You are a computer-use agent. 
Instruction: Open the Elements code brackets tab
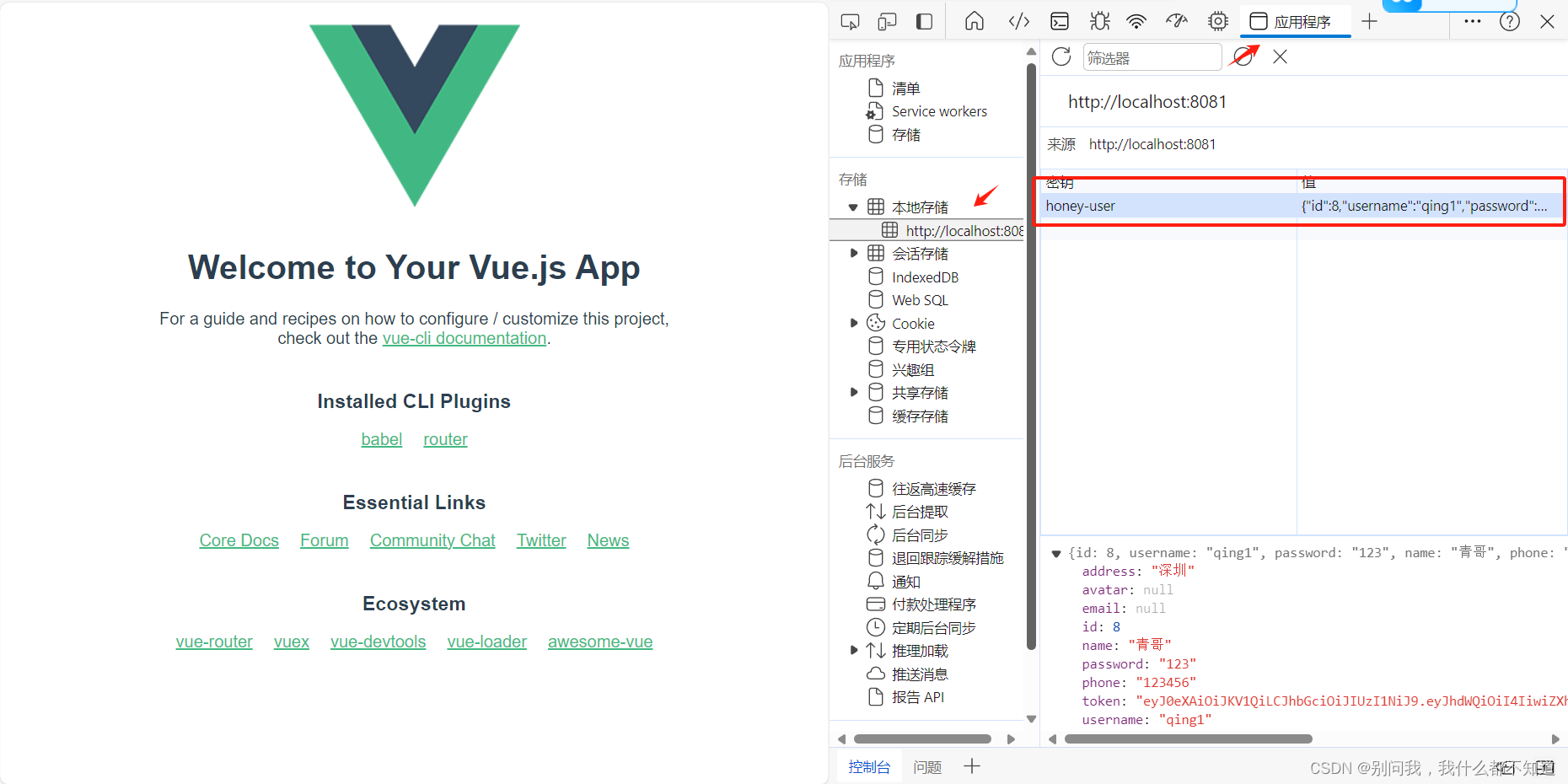click(x=1018, y=21)
